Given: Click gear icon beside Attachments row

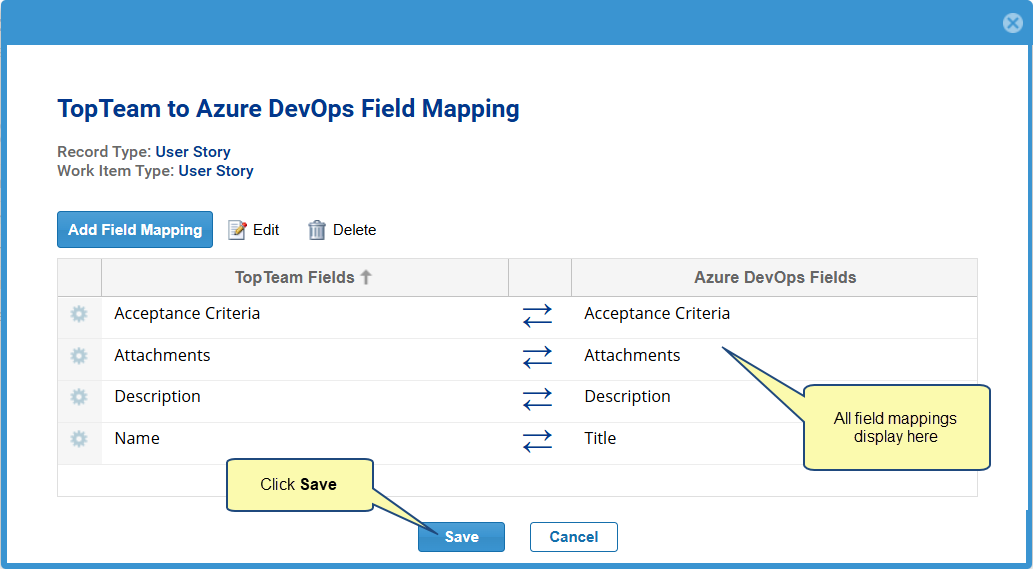Looking at the screenshot, I should click(x=79, y=356).
